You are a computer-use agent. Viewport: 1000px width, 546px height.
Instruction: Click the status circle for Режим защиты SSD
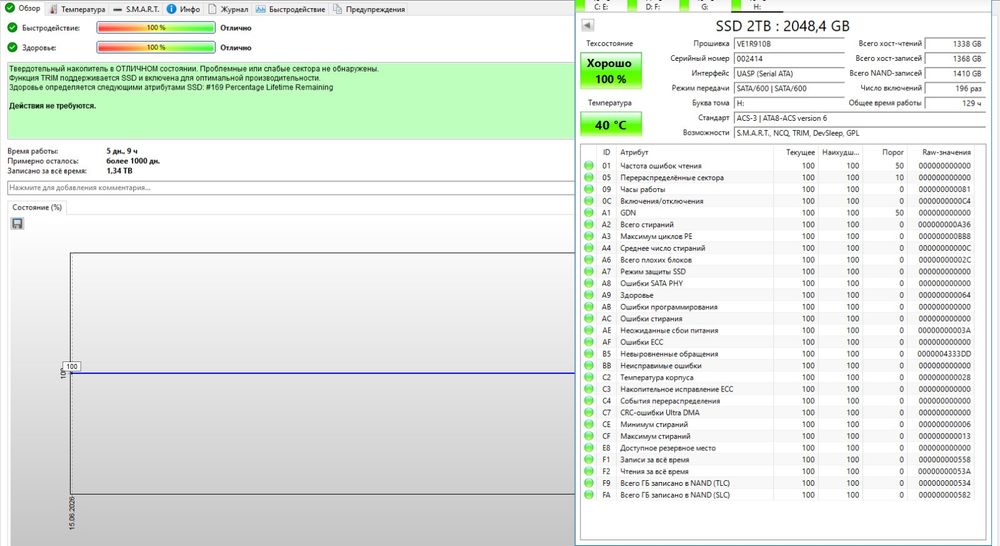point(589,271)
